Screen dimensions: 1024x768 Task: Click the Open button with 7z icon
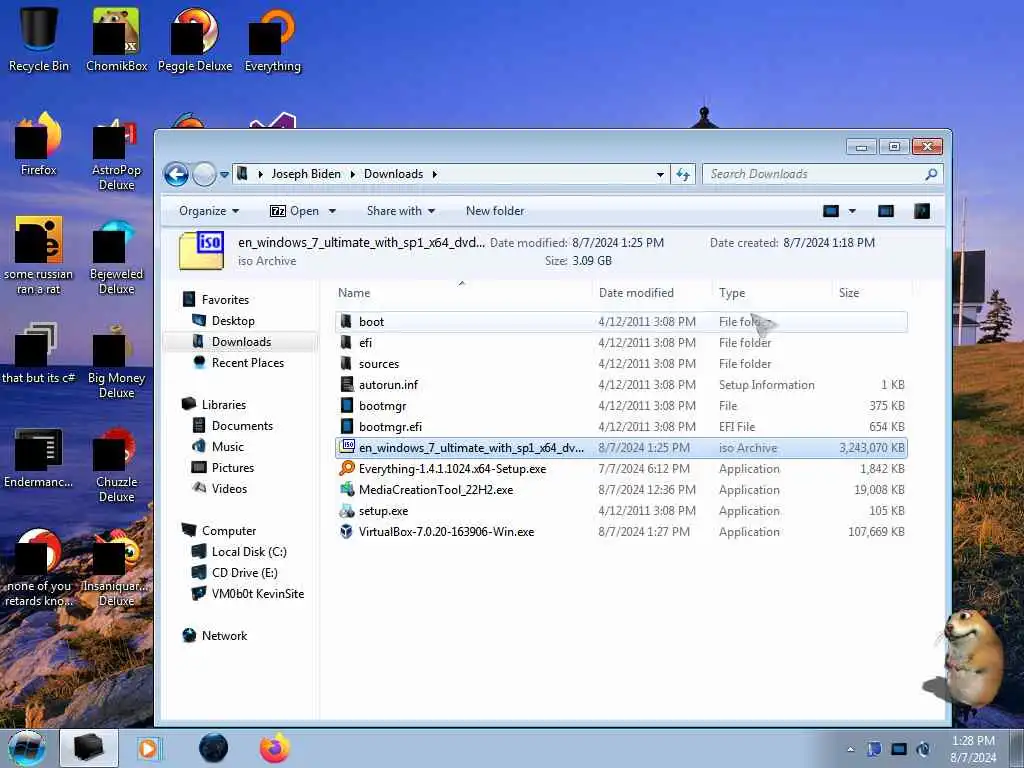[x=295, y=211]
